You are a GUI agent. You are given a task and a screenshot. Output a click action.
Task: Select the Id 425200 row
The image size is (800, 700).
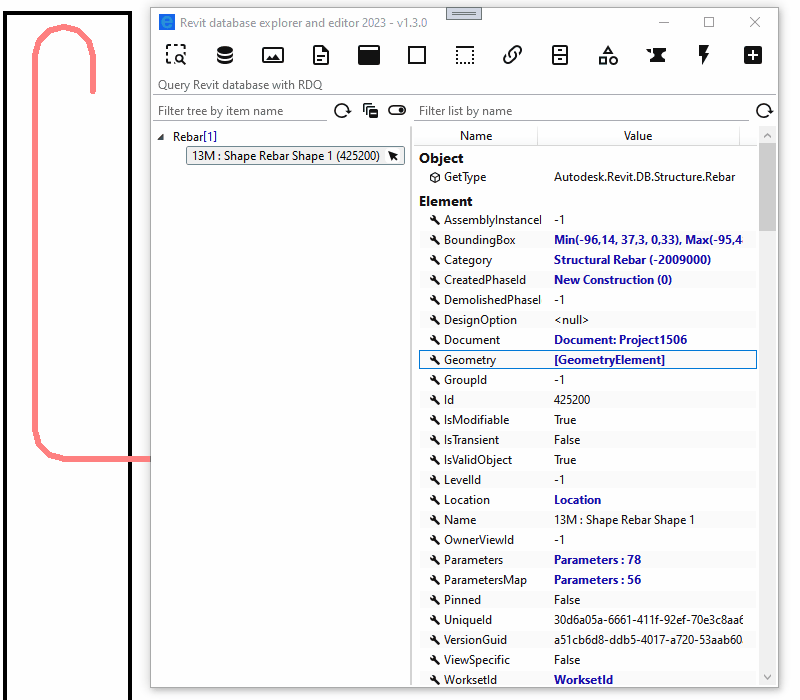[587, 399]
